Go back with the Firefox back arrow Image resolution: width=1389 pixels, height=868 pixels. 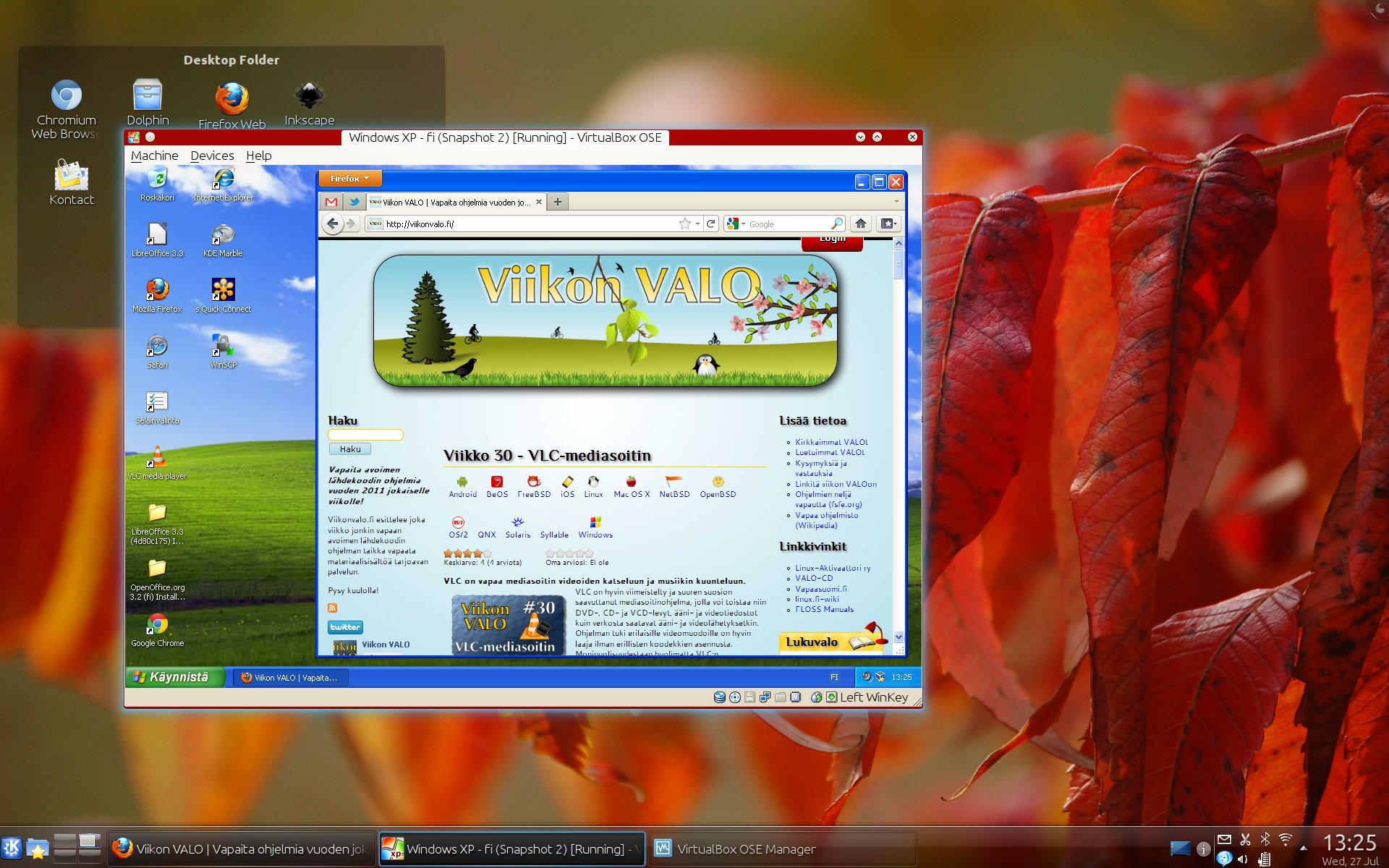[332, 224]
